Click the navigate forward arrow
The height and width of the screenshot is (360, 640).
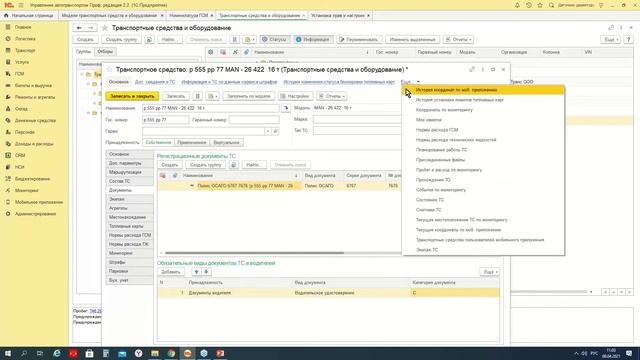click(x=91, y=28)
